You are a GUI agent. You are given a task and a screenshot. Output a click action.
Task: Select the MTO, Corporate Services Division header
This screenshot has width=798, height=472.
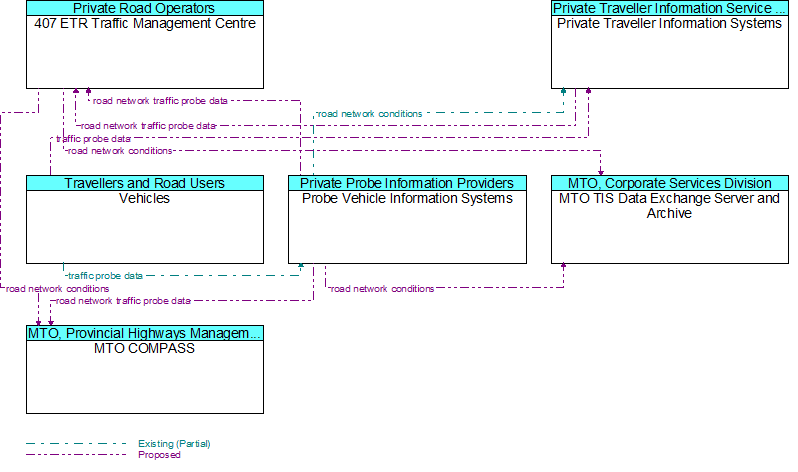670,183
